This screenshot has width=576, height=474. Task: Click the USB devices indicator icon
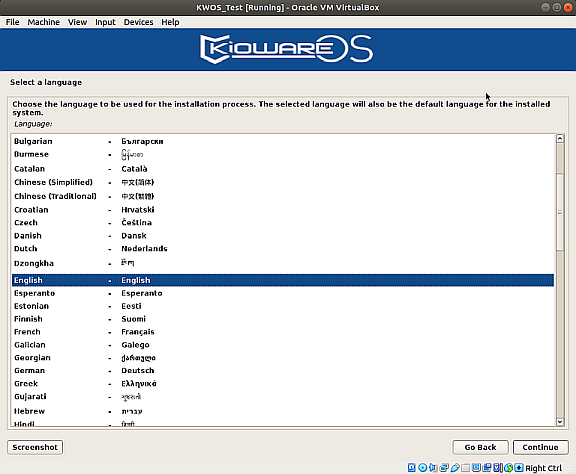(455, 467)
